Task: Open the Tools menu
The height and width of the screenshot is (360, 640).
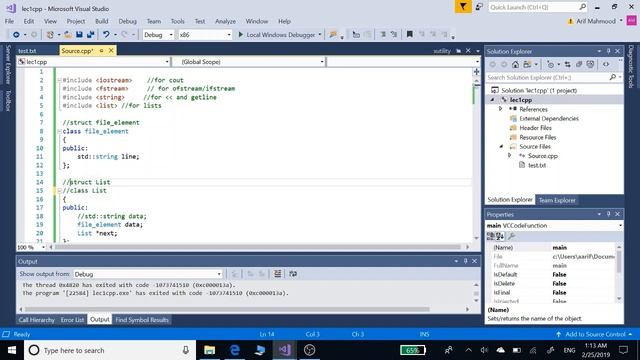Action: click(x=178, y=21)
